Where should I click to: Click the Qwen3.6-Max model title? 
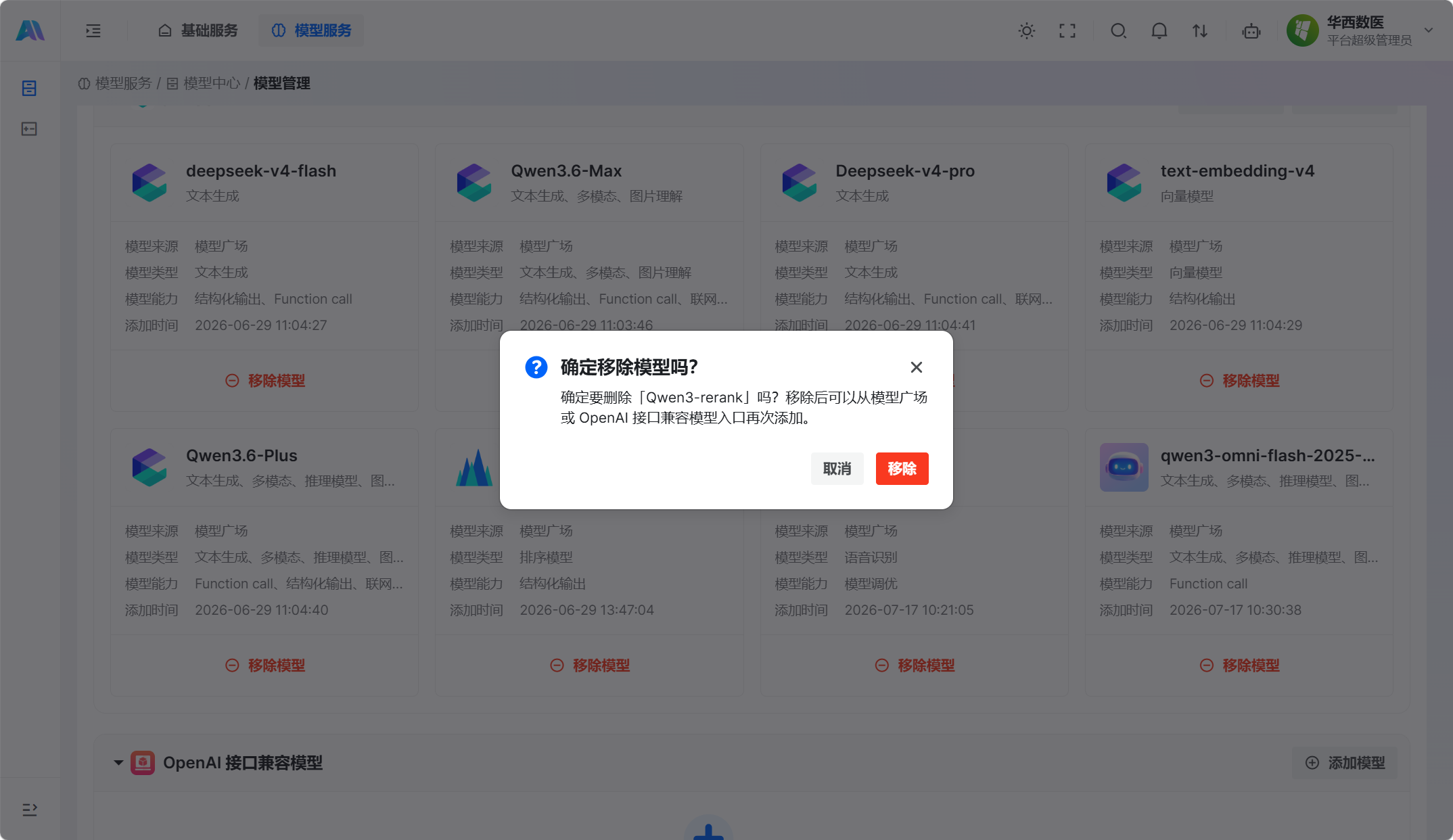click(x=566, y=171)
